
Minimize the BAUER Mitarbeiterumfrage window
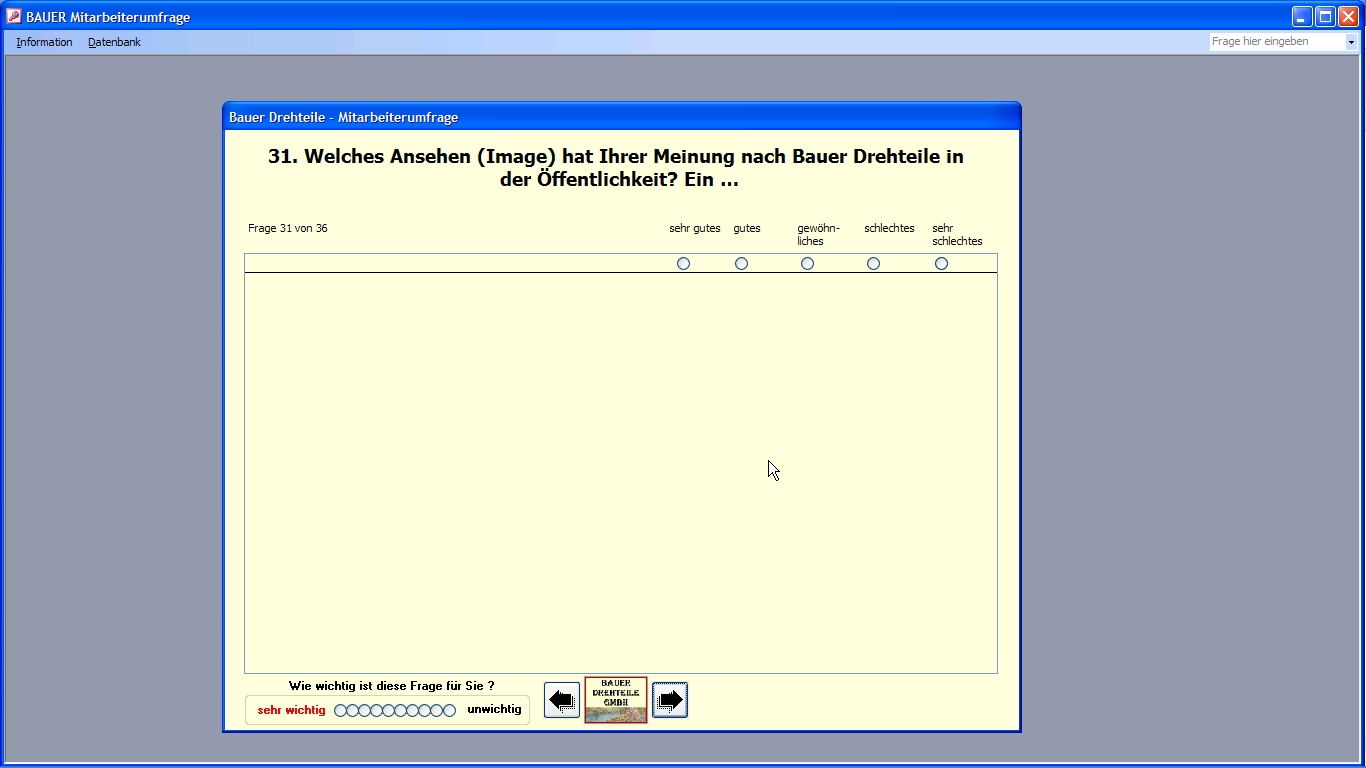click(1302, 16)
